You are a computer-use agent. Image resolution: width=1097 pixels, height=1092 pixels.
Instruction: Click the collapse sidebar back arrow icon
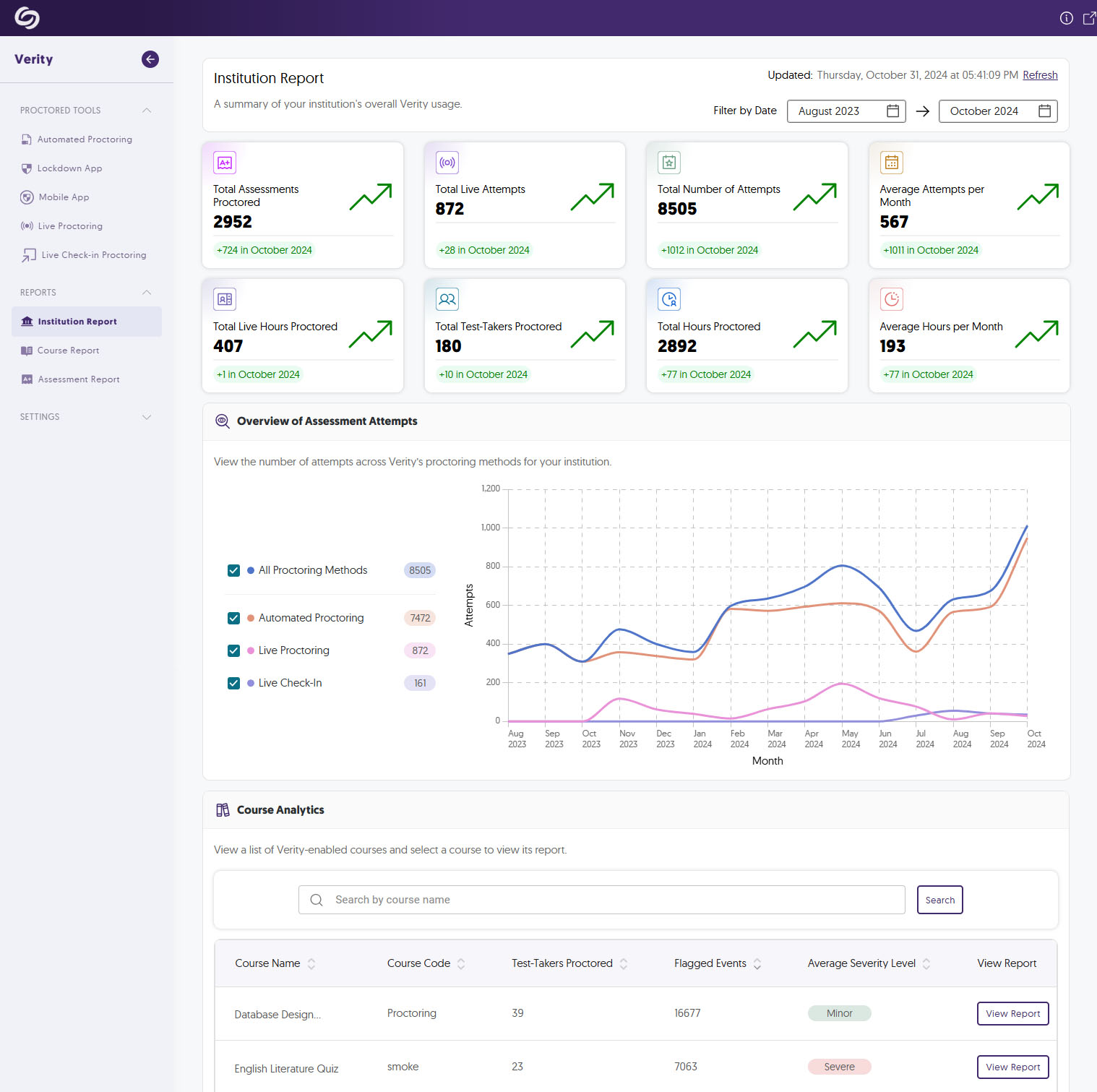click(x=150, y=59)
